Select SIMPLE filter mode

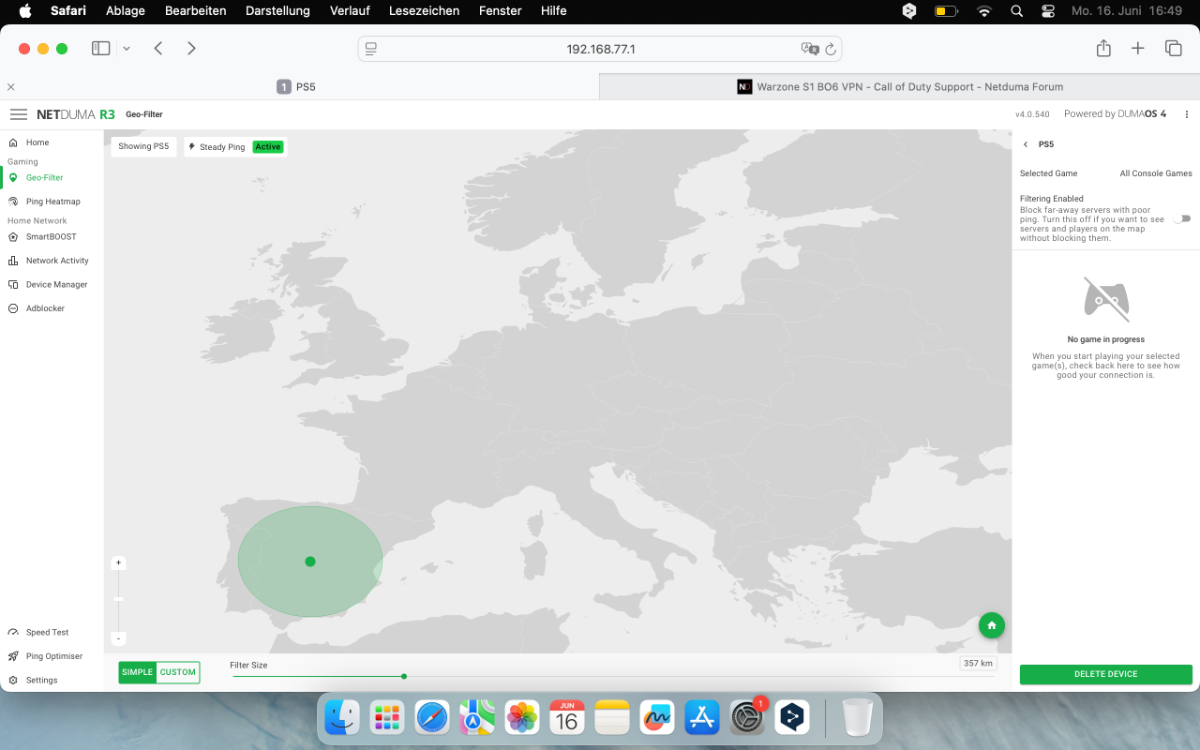click(x=138, y=672)
